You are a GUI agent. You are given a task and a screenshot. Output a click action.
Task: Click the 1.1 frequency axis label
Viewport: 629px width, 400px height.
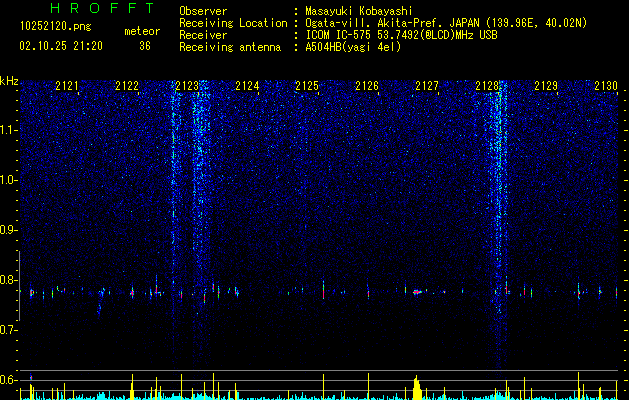click(x=9, y=130)
